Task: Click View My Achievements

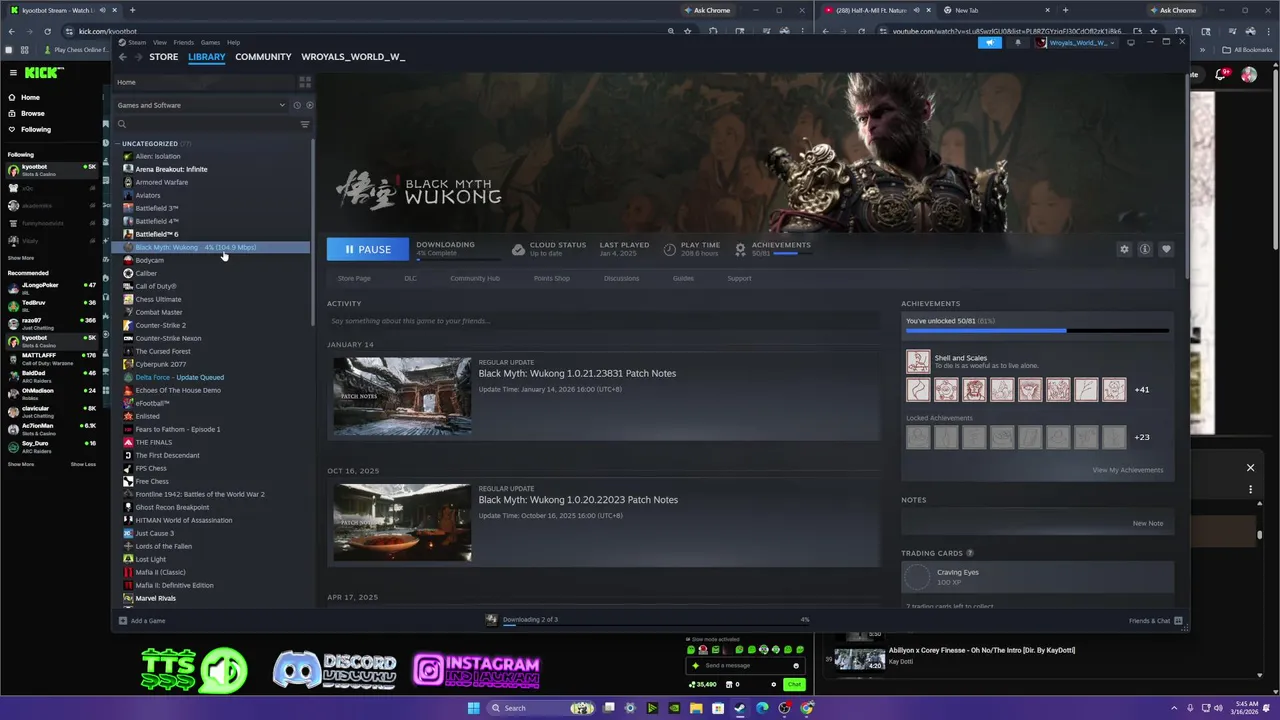Action: [1128, 470]
